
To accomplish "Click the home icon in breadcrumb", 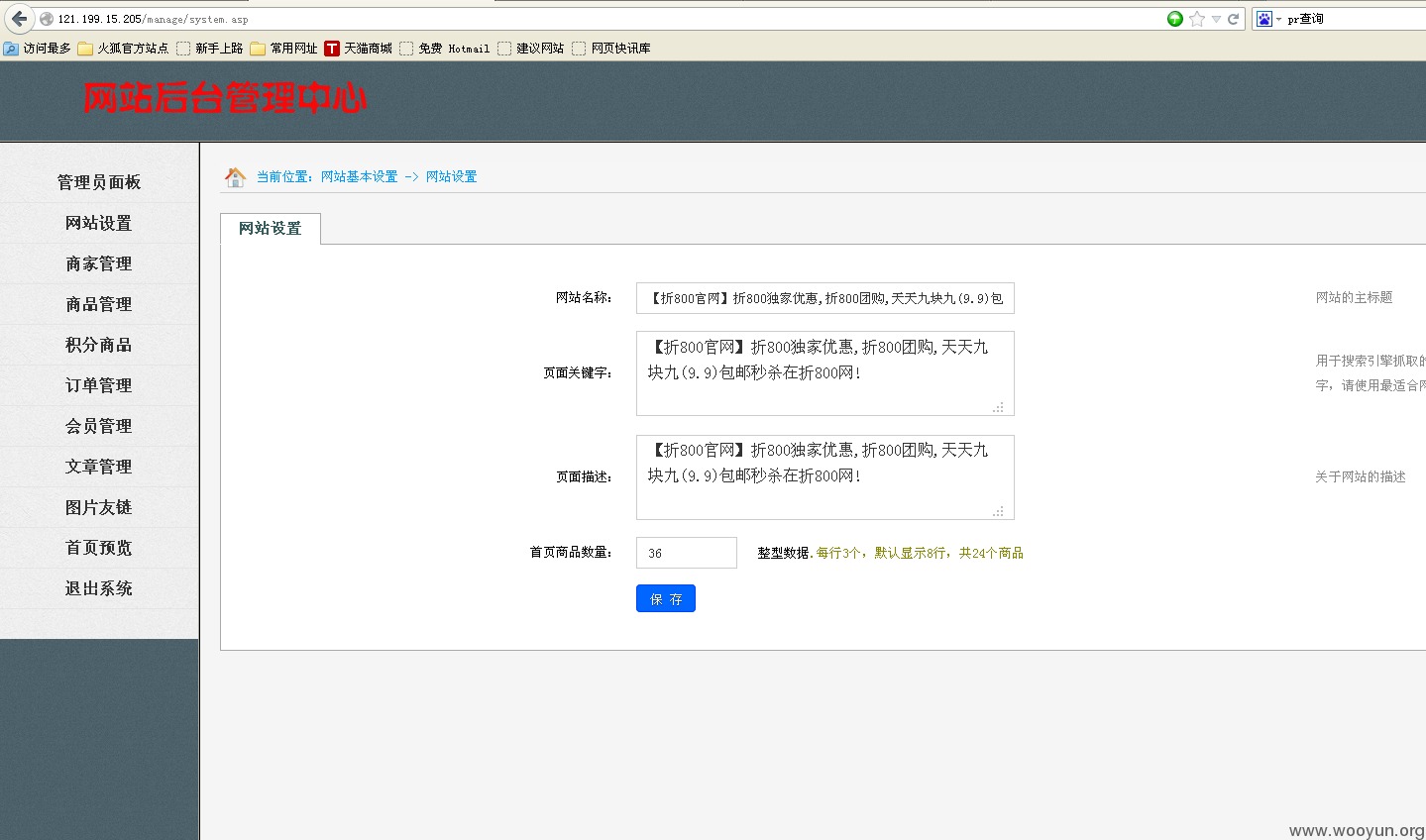I will [235, 176].
